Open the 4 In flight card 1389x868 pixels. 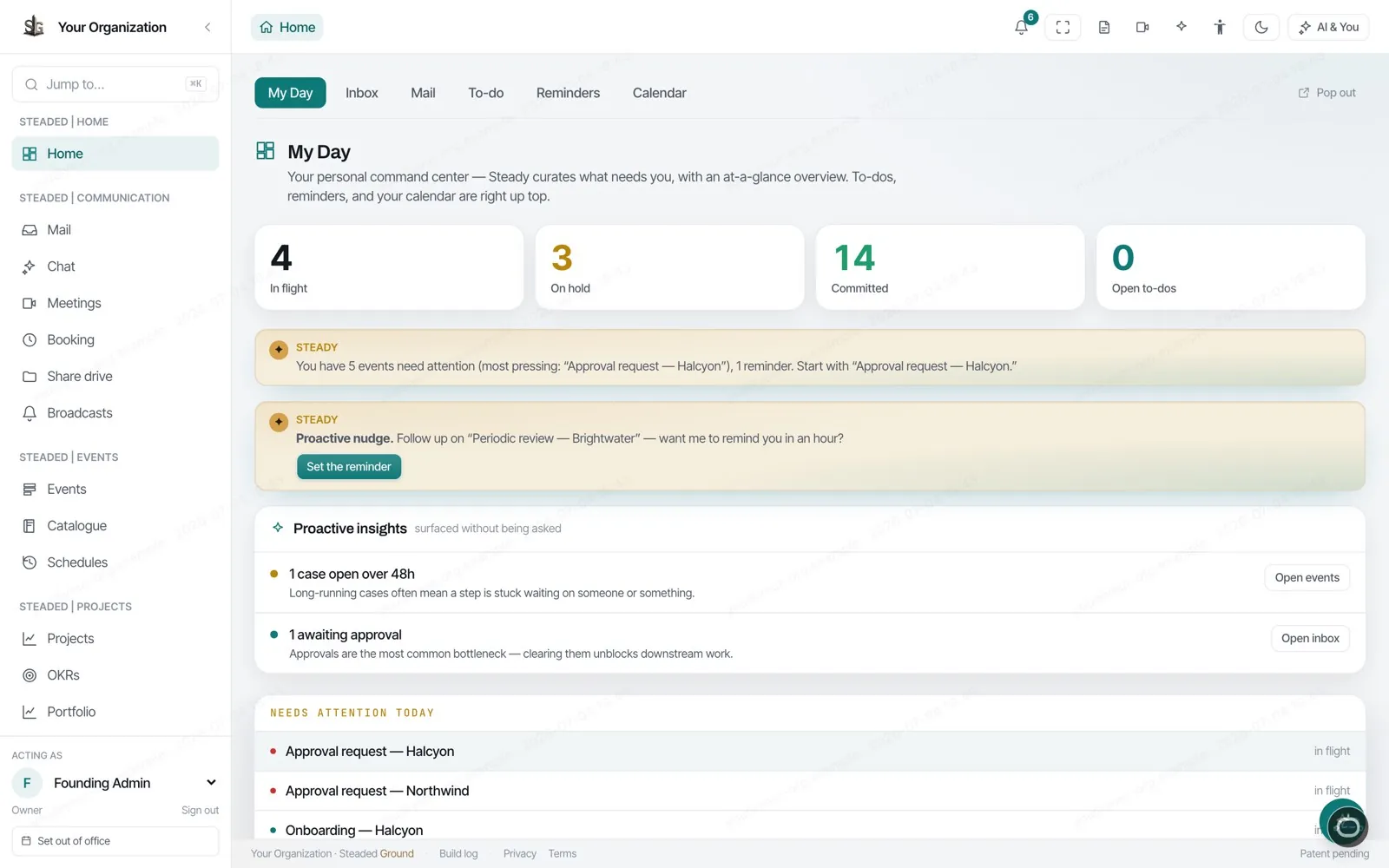[x=389, y=267]
